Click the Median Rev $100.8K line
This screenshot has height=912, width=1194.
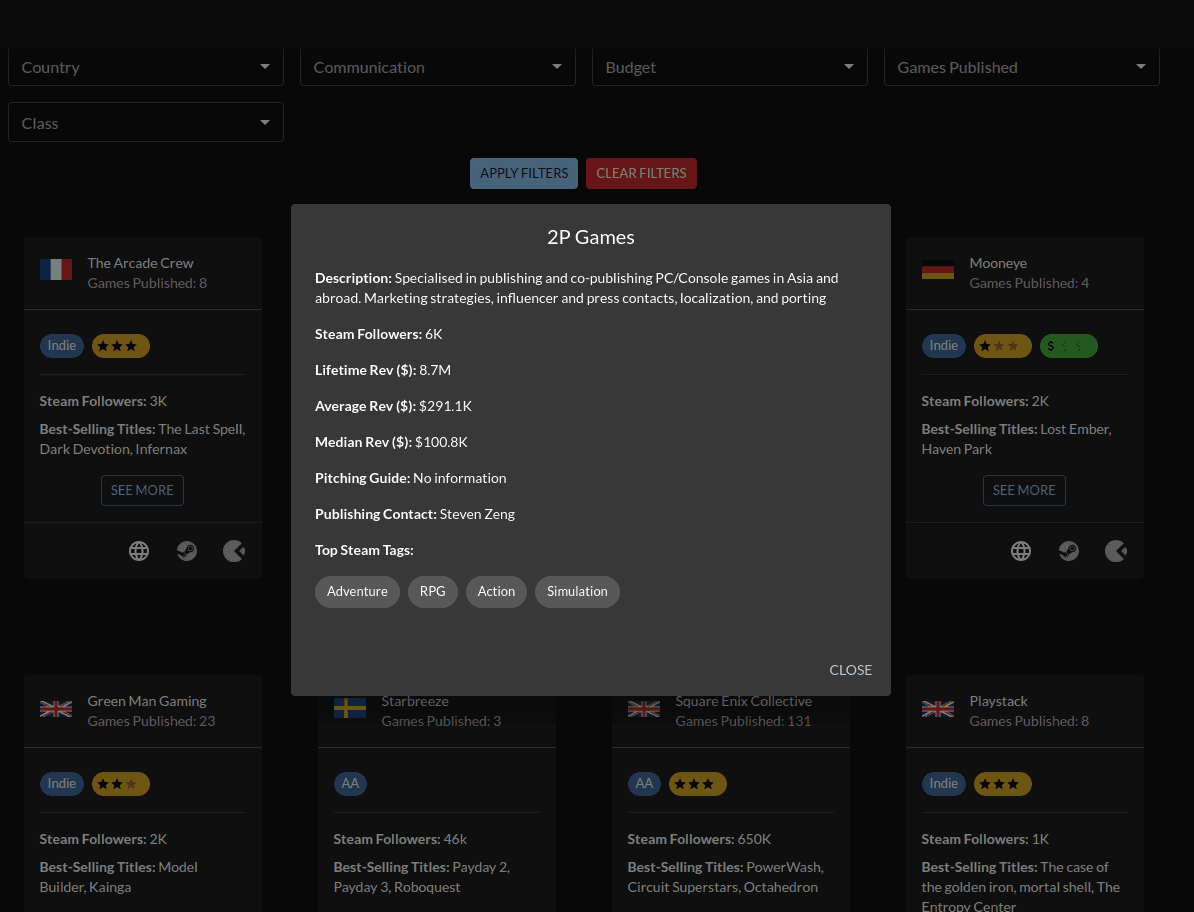coord(391,442)
